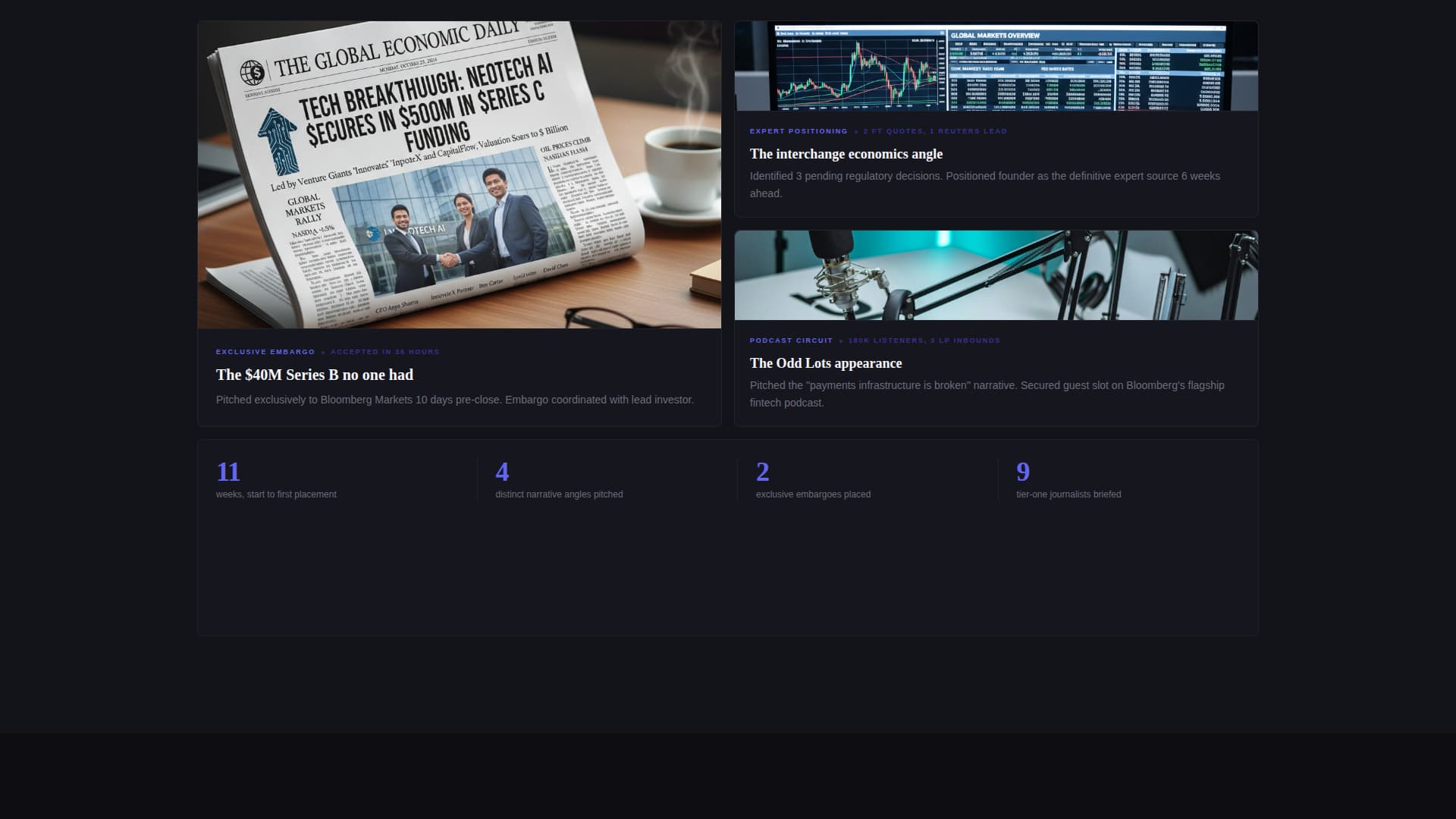Select the EXPERT POSITIONING tag

799,130
